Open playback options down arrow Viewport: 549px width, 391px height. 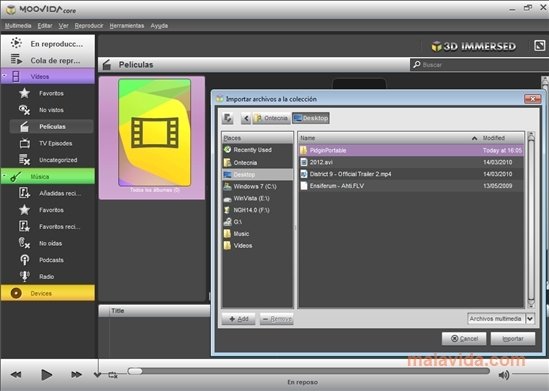pyautogui.click(x=97, y=375)
